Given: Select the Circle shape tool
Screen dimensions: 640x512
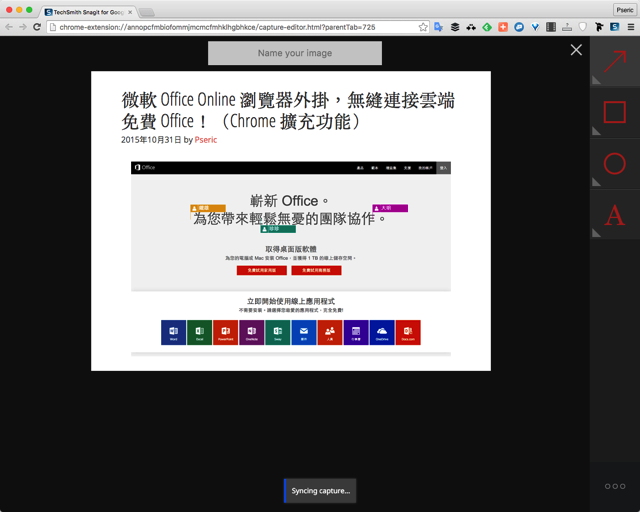Looking at the screenshot, I should [615, 164].
